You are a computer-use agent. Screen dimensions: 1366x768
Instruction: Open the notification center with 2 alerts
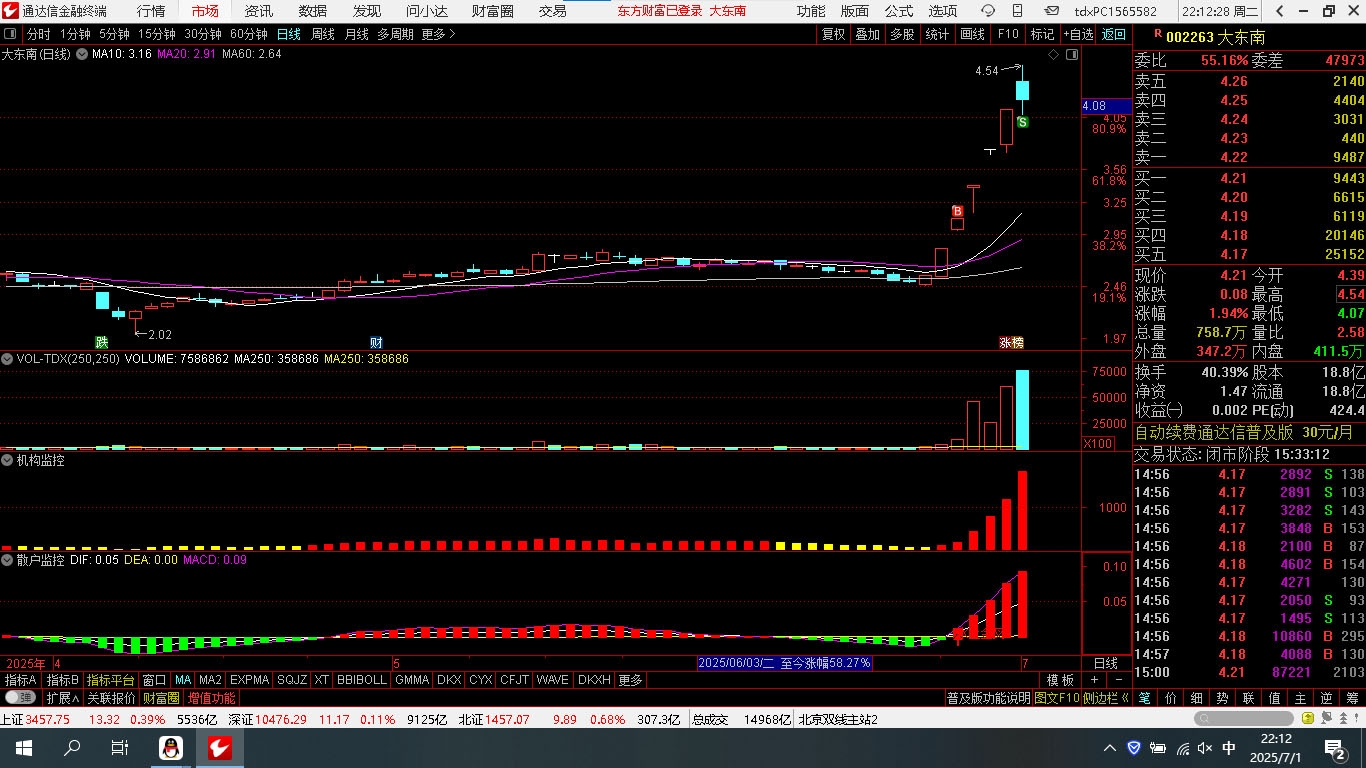pyautogui.click(x=1335, y=748)
